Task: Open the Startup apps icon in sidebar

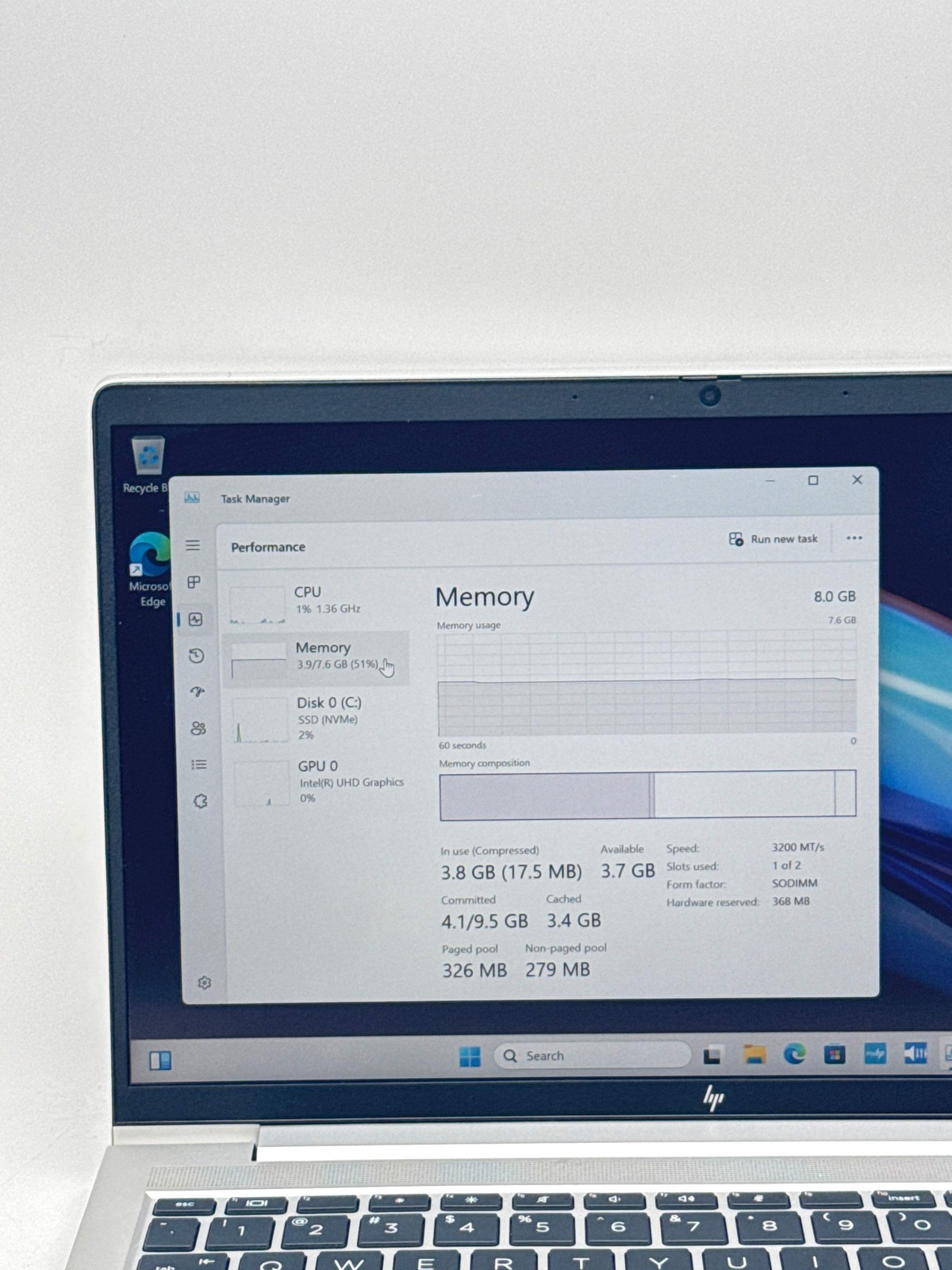Action: [x=198, y=691]
